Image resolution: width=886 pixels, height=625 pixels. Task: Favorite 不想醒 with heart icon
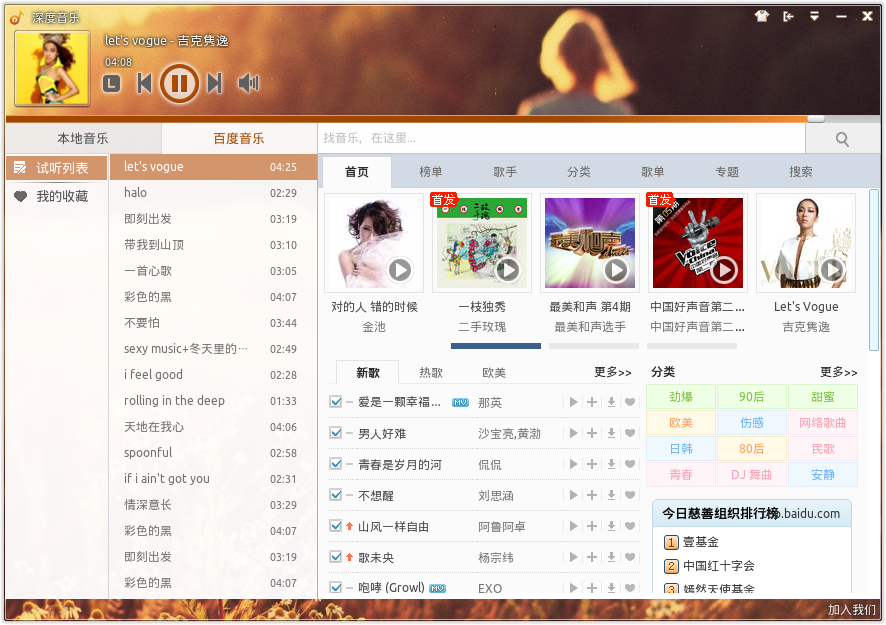(x=630, y=495)
